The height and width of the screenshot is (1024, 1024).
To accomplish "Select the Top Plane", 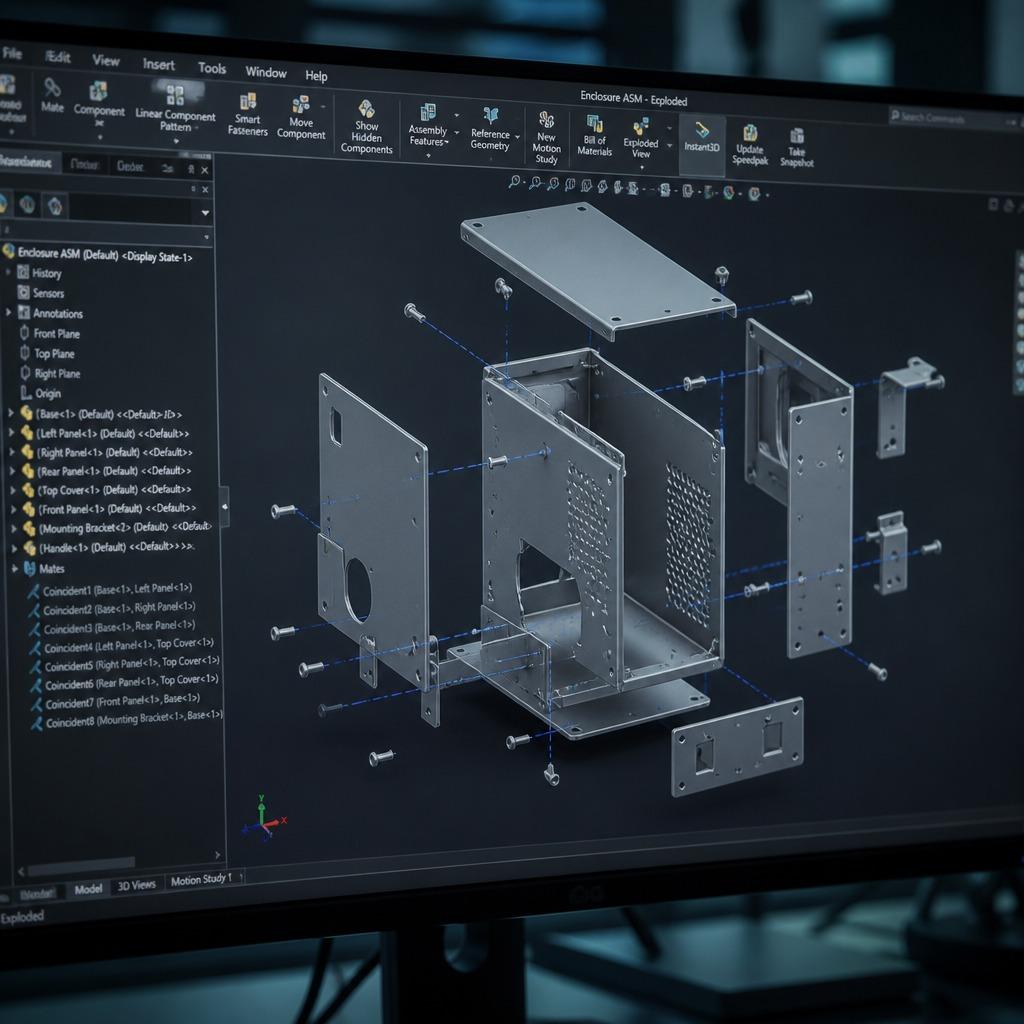I will point(47,353).
